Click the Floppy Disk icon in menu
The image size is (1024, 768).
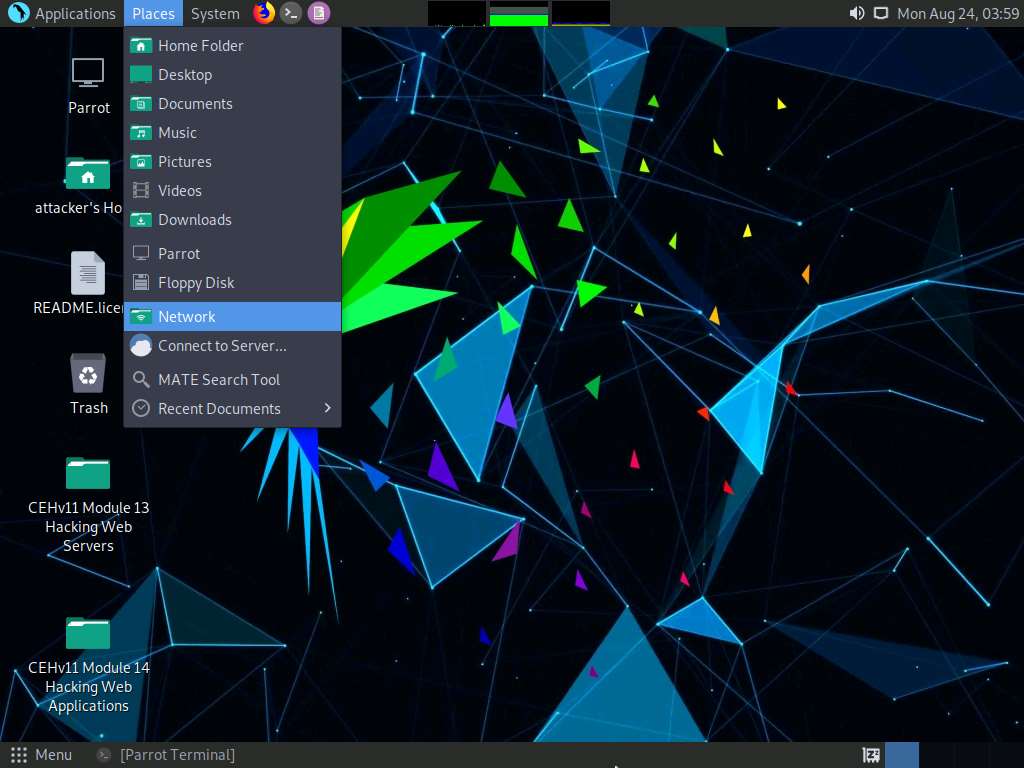tap(140, 282)
